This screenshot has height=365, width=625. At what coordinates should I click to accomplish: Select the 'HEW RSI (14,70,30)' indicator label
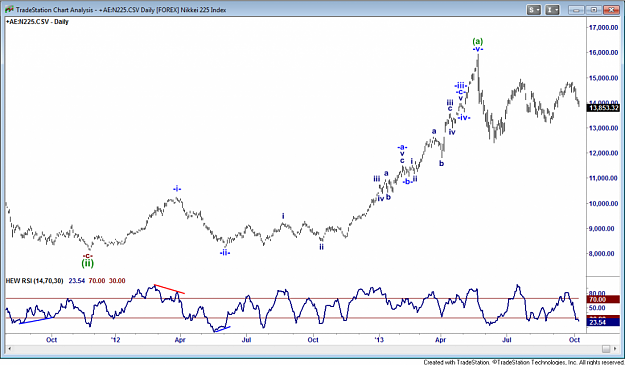[x=34, y=281]
